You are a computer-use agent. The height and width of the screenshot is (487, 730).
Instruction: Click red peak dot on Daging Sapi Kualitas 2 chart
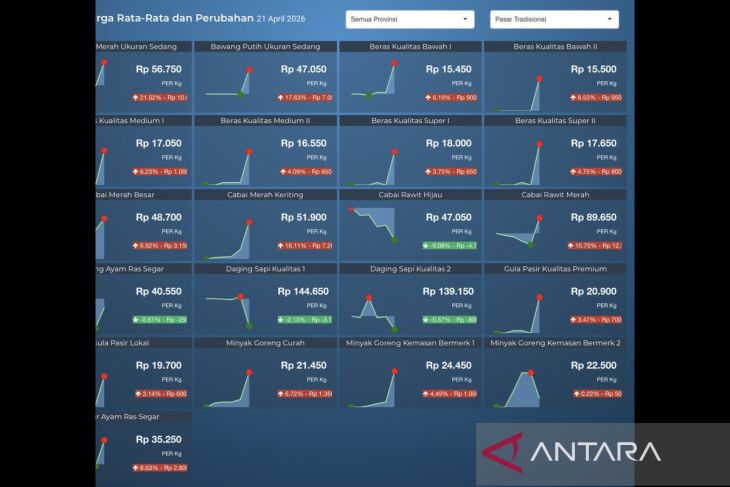pos(369,297)
